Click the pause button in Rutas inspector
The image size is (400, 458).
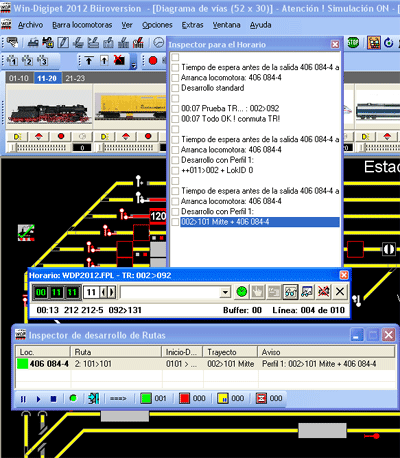23,399
